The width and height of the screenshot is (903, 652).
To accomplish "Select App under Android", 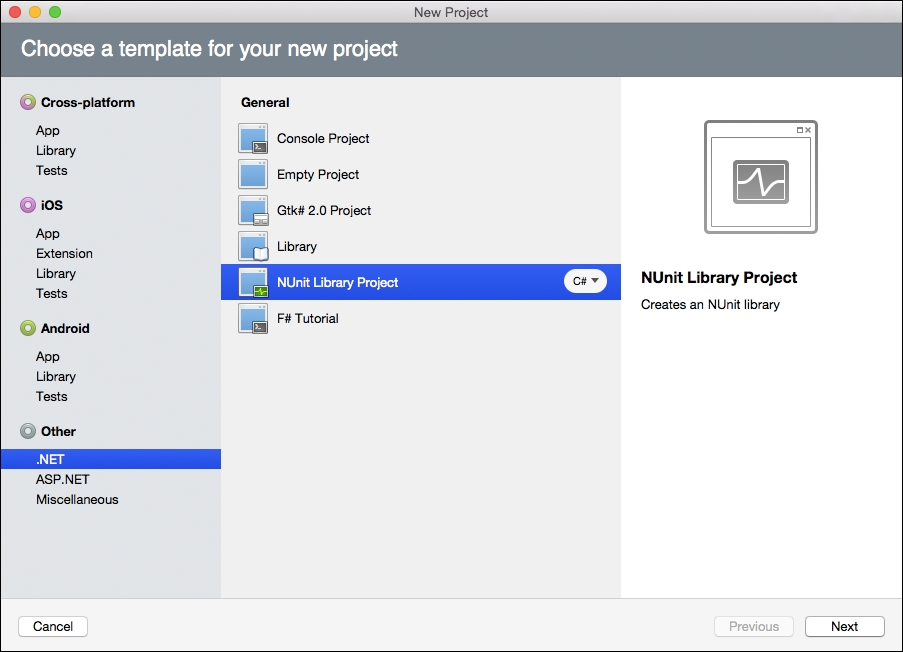I will tap(48, 357).
